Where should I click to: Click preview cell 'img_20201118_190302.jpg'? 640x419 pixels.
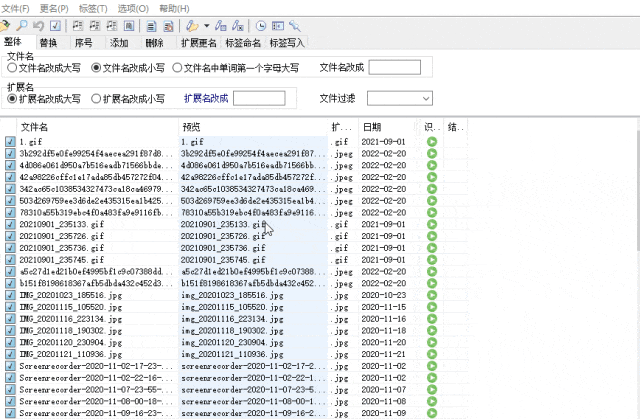pos(232,330)
